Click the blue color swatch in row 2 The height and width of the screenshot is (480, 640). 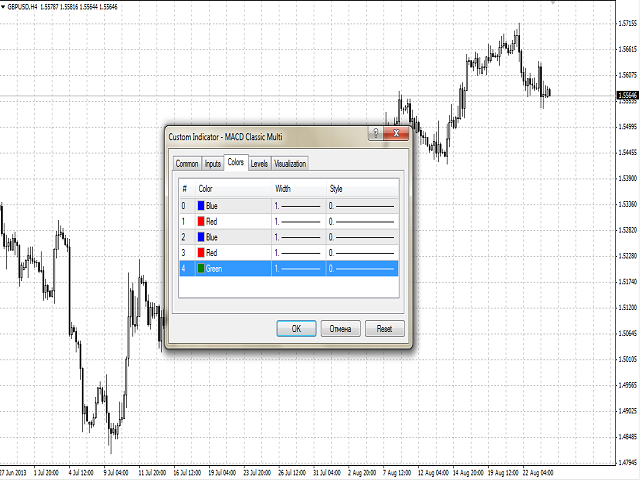(201, 237)
